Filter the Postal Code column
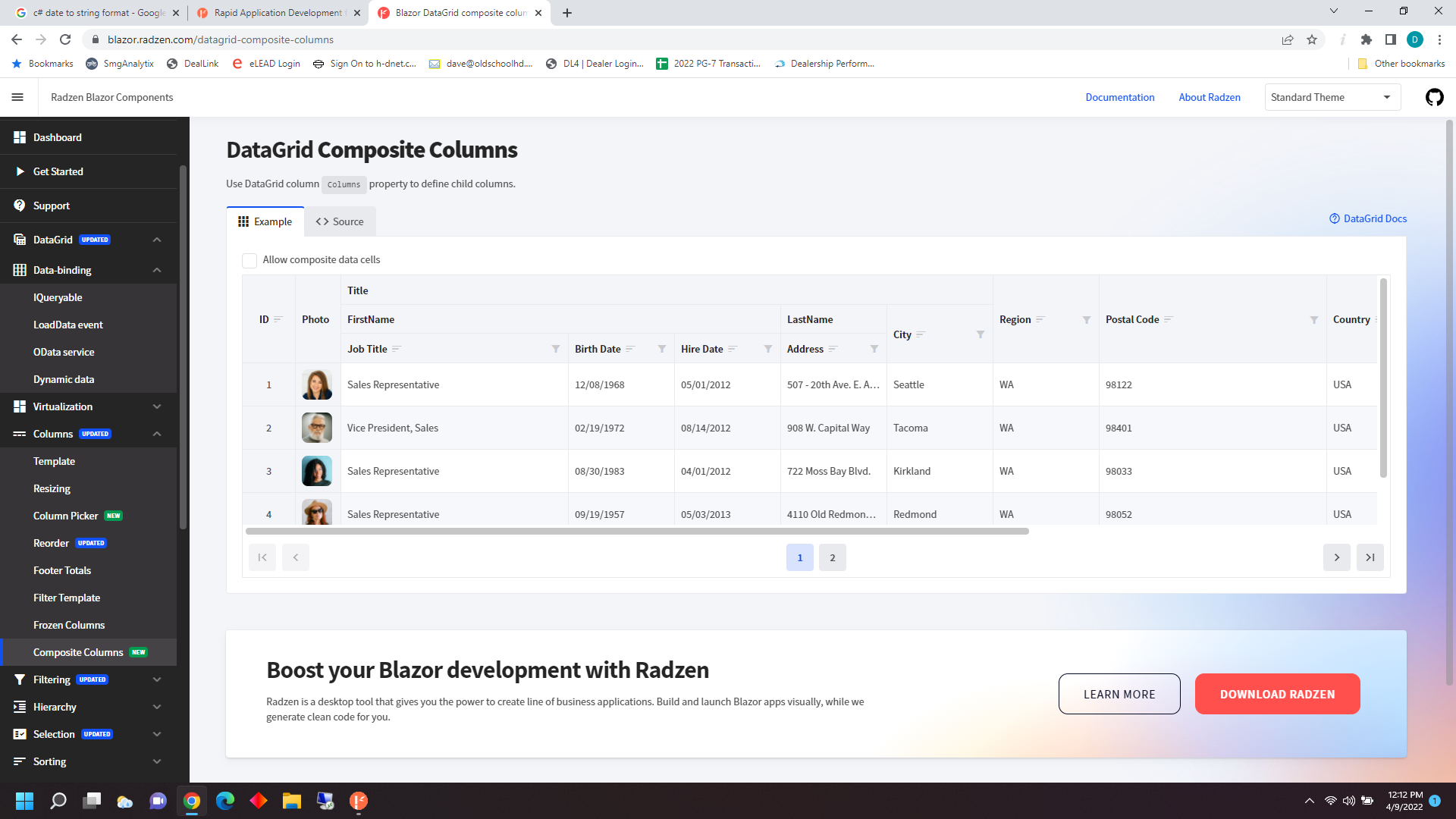 coord(1314,320)
